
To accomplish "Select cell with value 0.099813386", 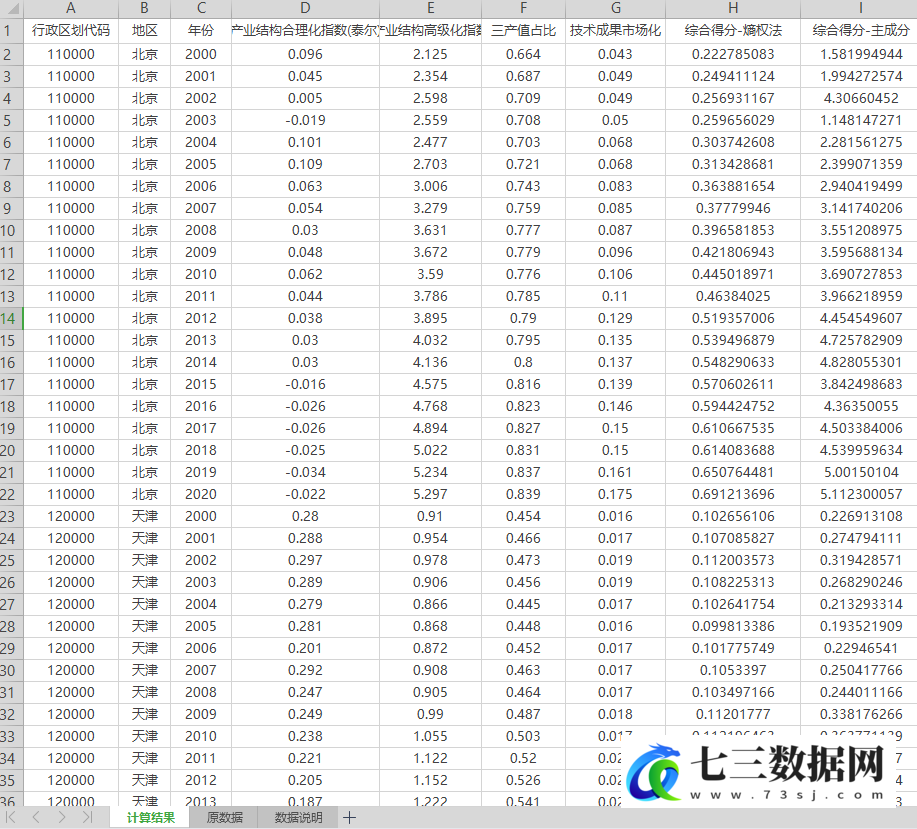I will 733,627.
